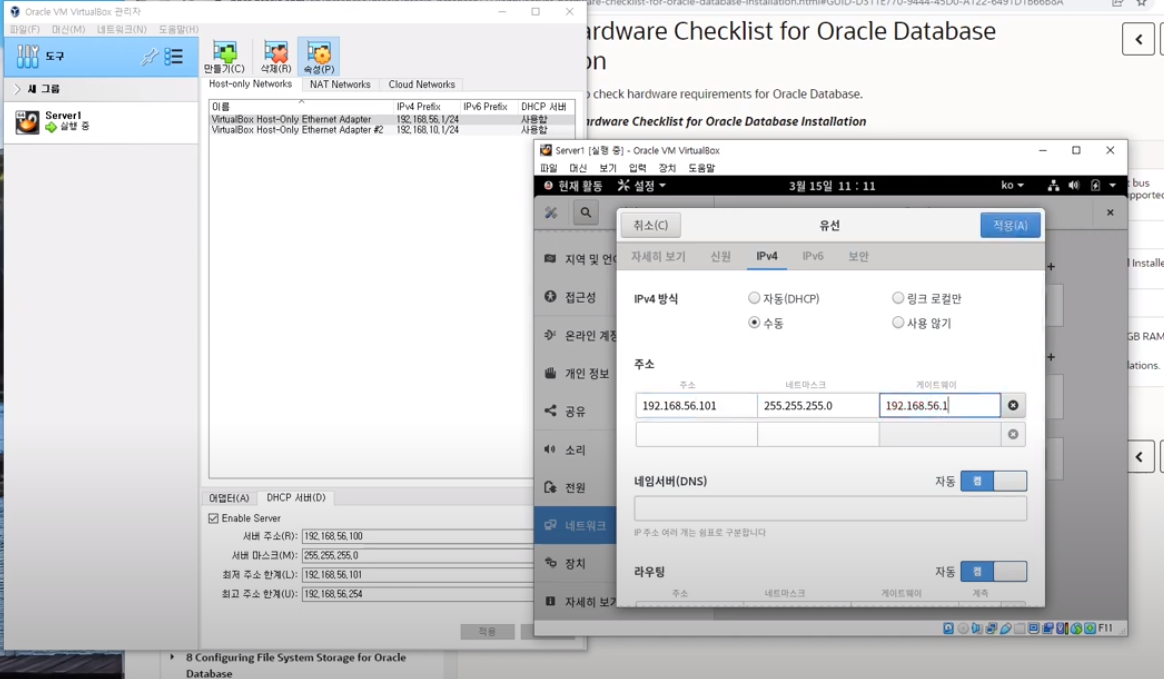Switch to the NAT Networks tab
1164x679 pixels.
340,85
